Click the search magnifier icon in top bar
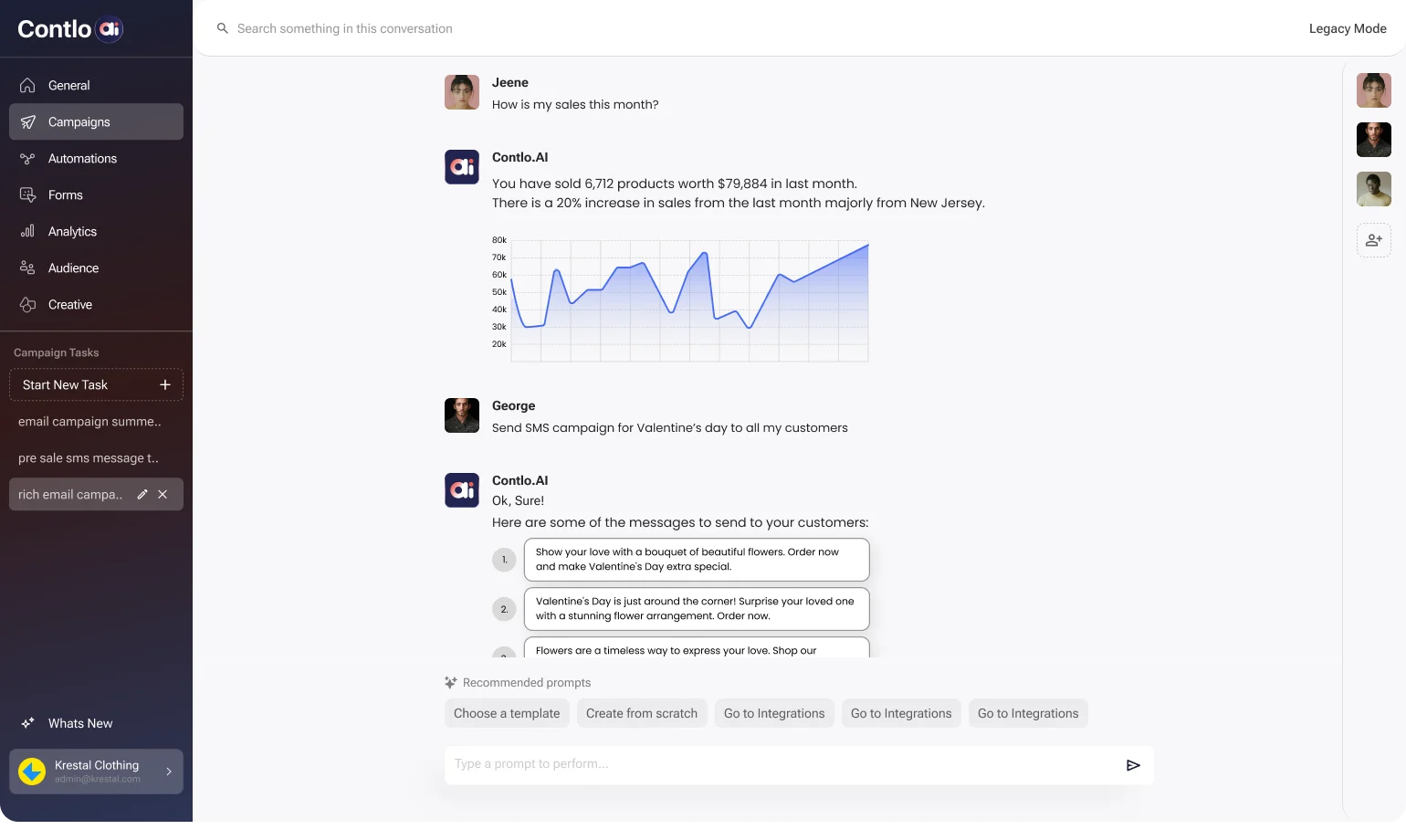1406x840 pixels. pyautogui.click(x=222, y=28)
